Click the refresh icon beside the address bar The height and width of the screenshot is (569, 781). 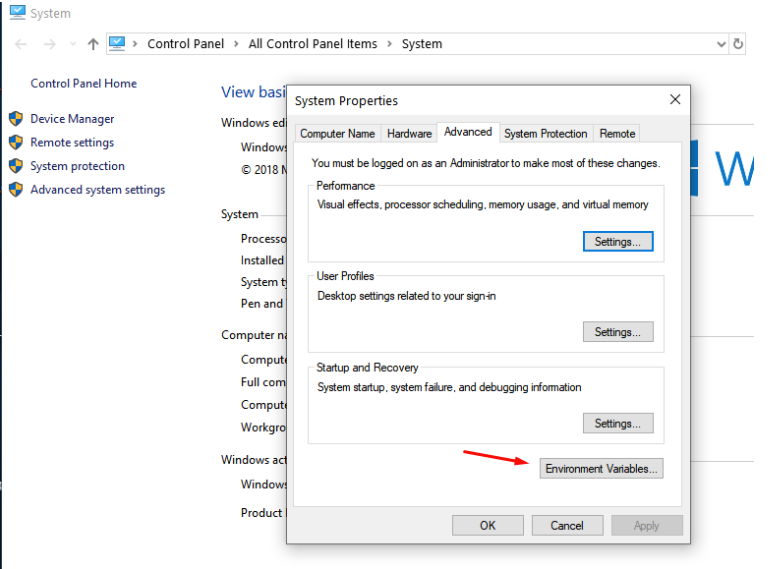(738, 44)
